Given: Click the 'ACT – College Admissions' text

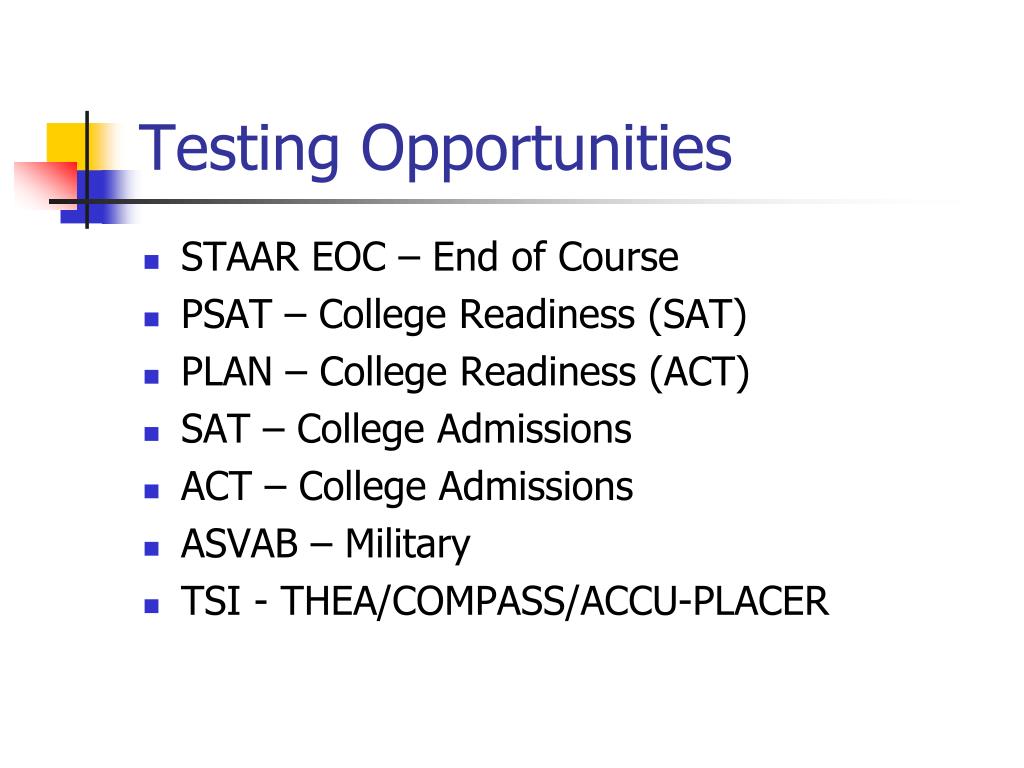Looking at the screenshot, I should click(407, 488).
